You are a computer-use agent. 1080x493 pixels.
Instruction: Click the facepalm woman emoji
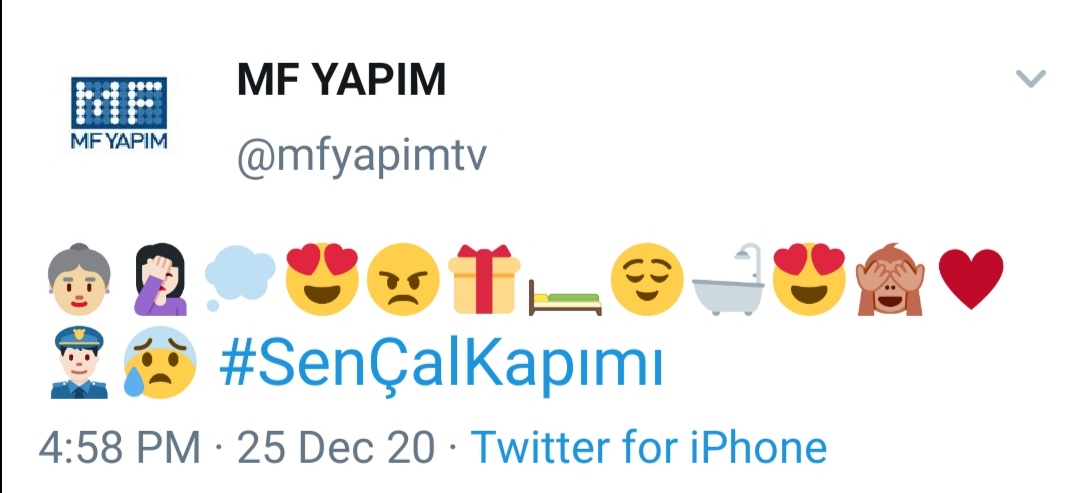pyautogui.click(x=160, y=280)
